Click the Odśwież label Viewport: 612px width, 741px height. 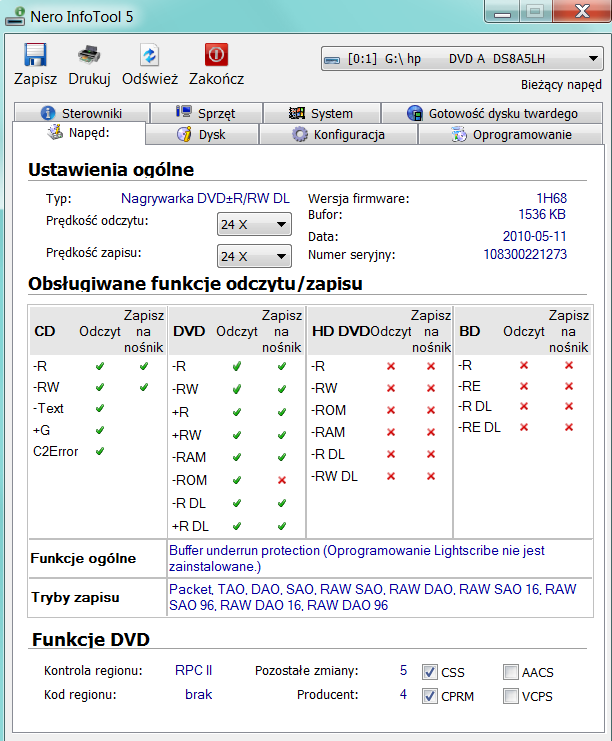click(150, 78)
